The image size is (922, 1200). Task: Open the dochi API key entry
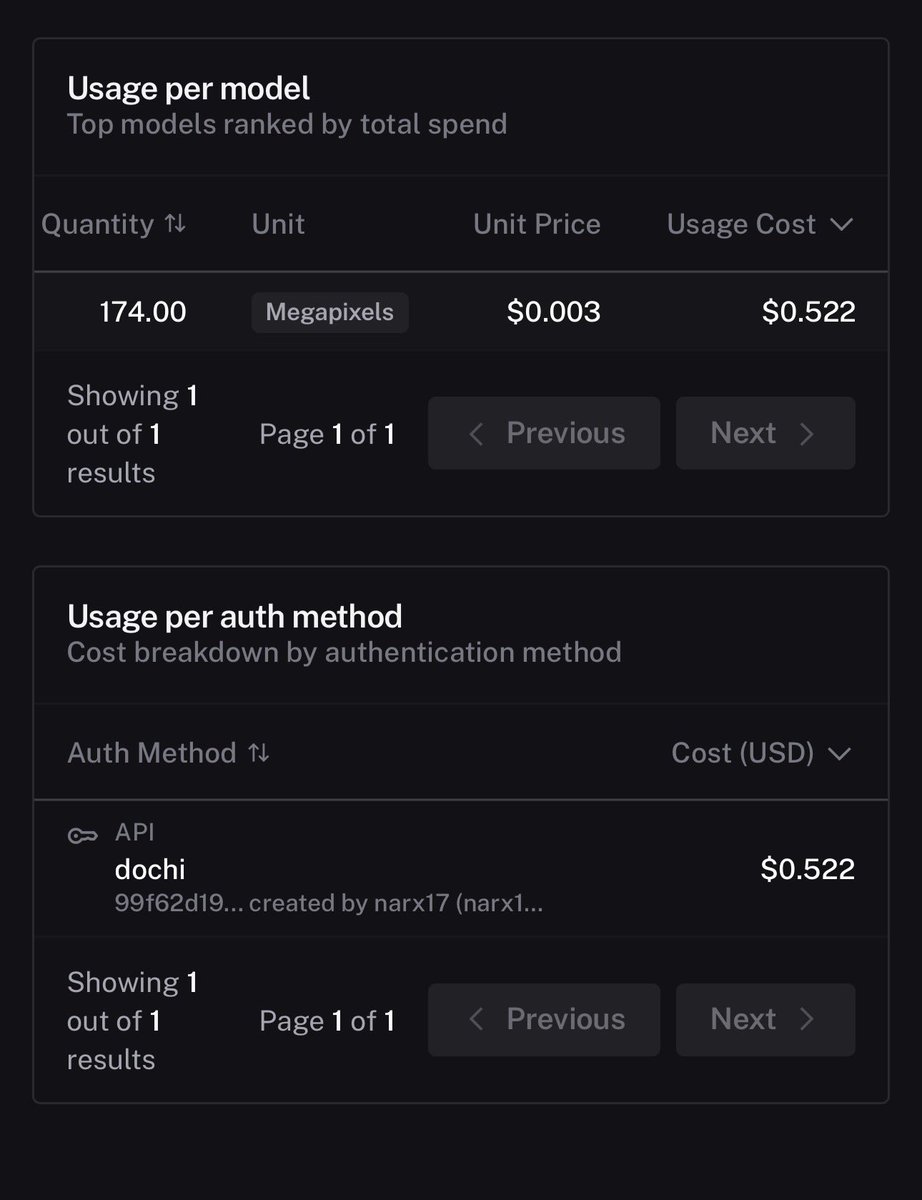pos(150,869)
